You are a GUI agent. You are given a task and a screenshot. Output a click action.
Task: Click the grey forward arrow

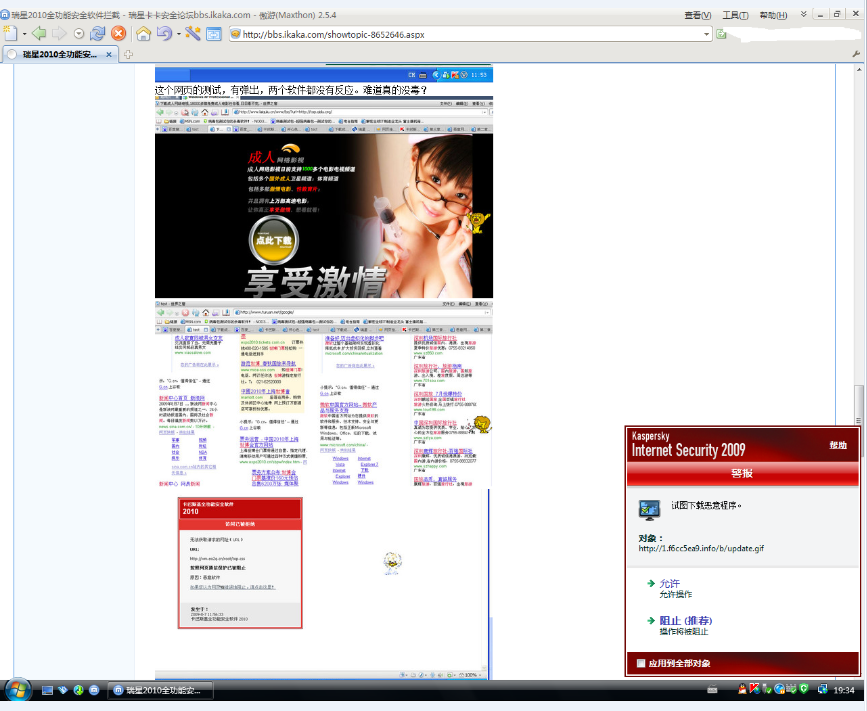(59, 34)
